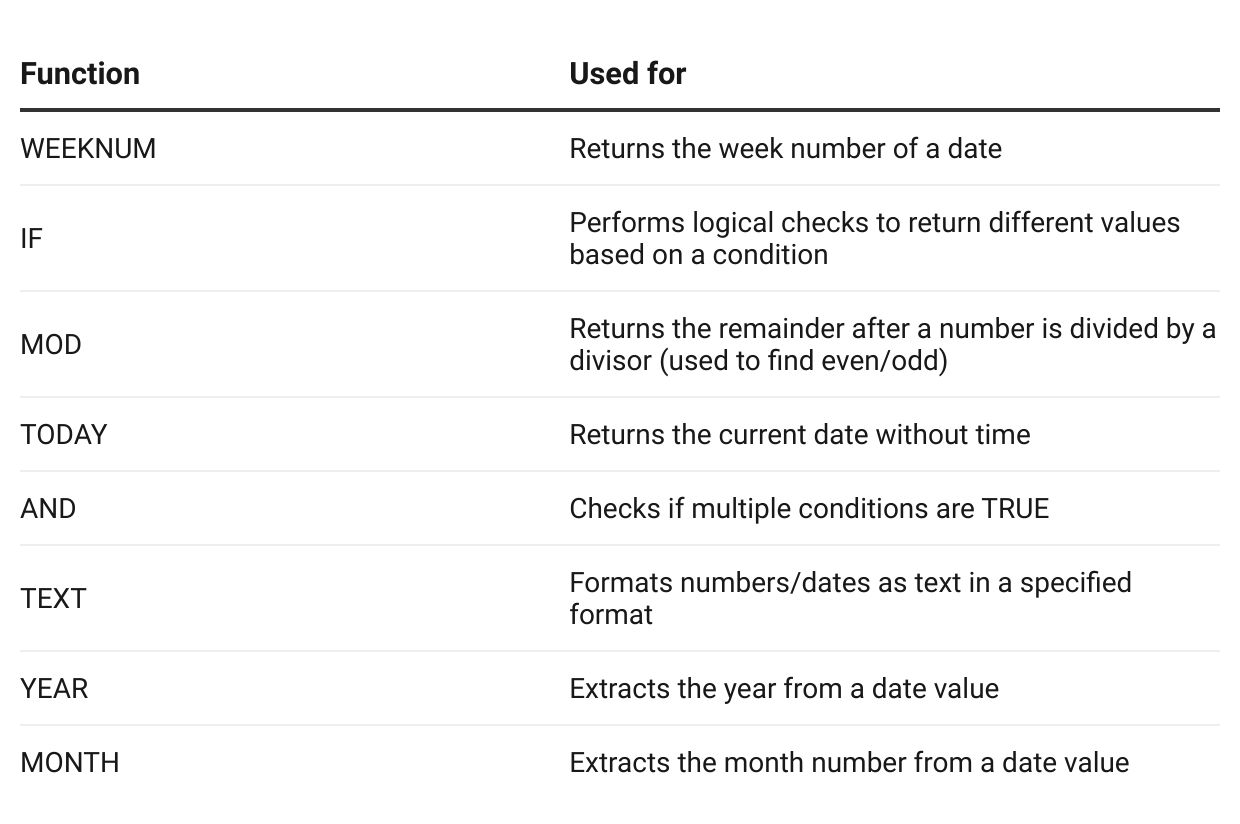Click the Used for column header
Image resolution: width=1240 pixels, height=824 pixels.
[x=627, y=74]
